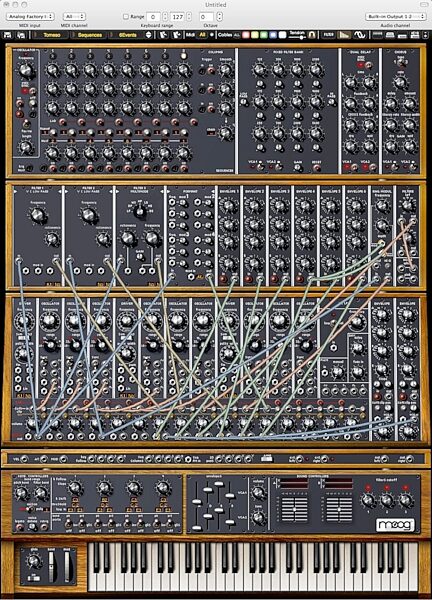Open the Sequences sub-bank selector

point(90,35)
